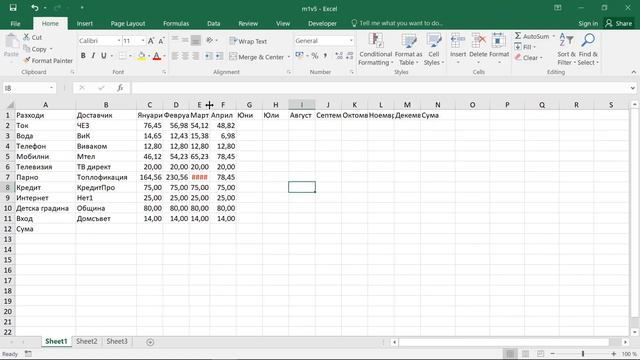
Task: Switch to Page Break Preview in status bar
Action: (x=540, y=353)
